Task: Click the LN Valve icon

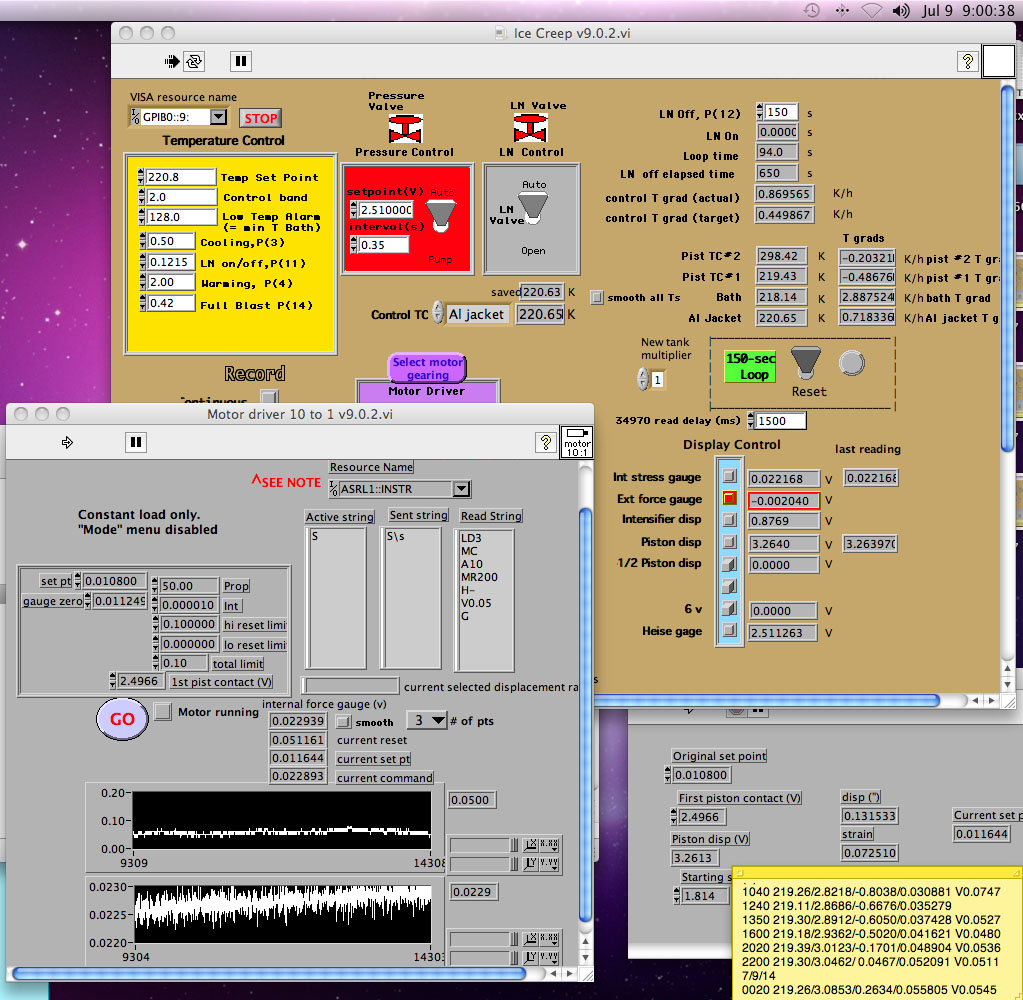Action: pos(530,128)
